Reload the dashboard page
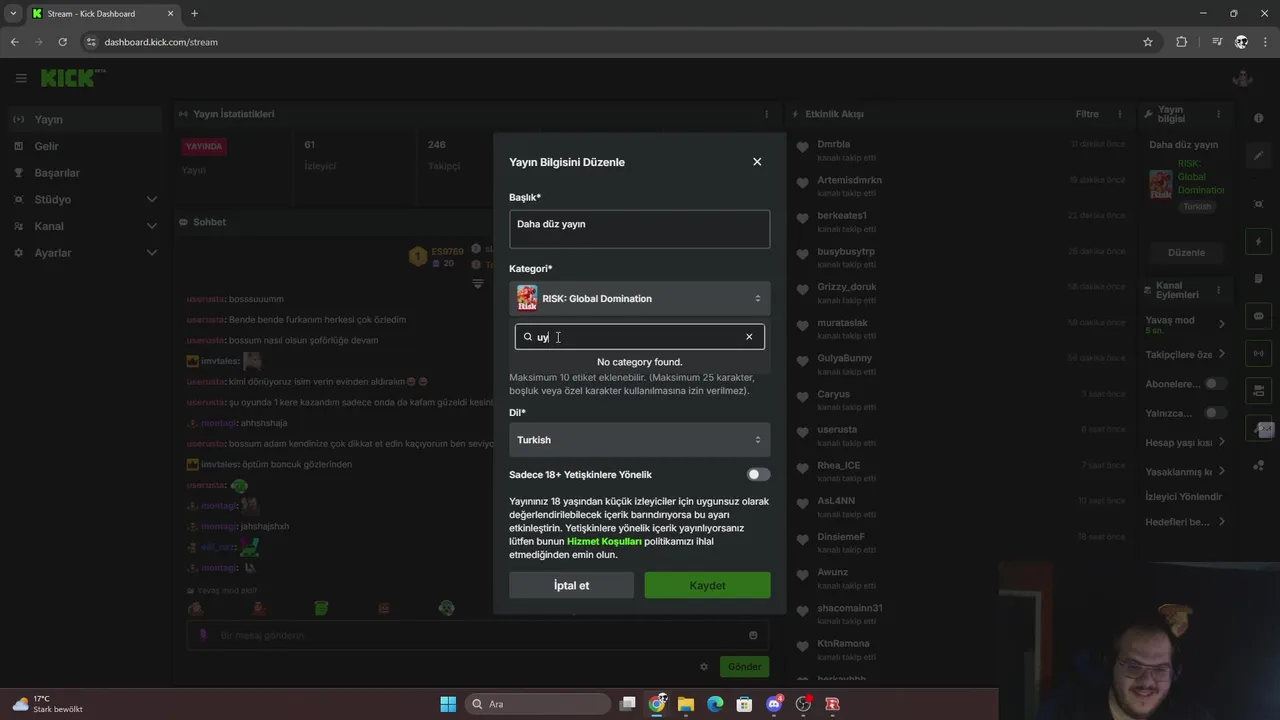 (x=62, y=42)
